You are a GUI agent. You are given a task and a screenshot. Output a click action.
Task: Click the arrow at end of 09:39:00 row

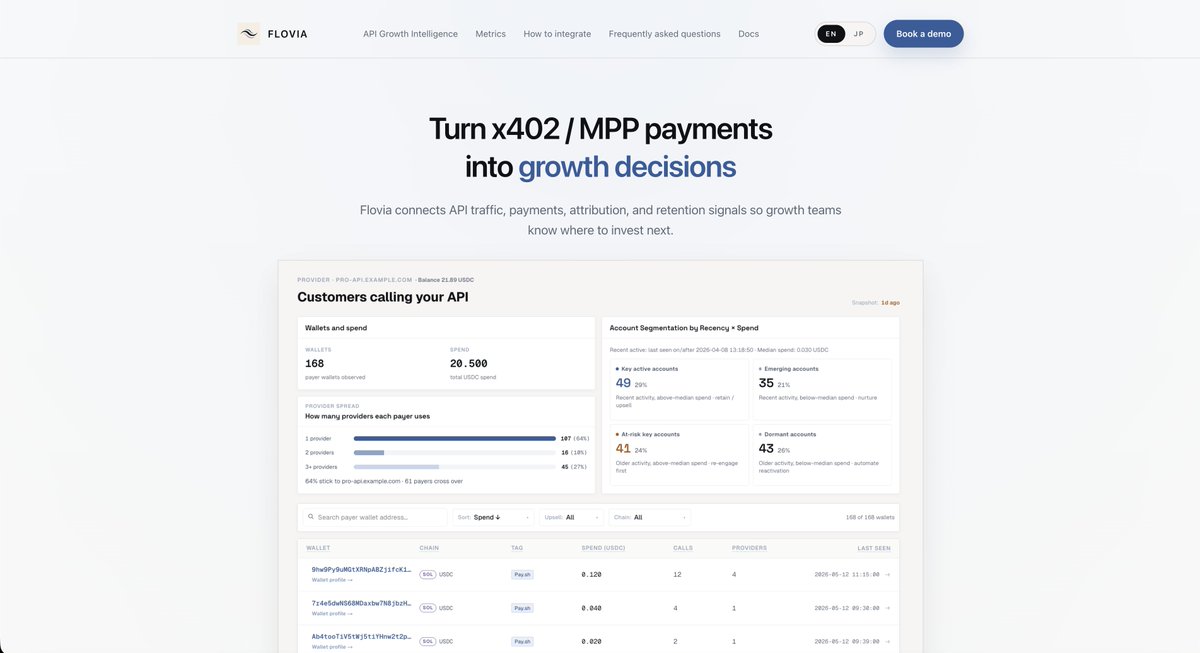(x=887, y=641)
